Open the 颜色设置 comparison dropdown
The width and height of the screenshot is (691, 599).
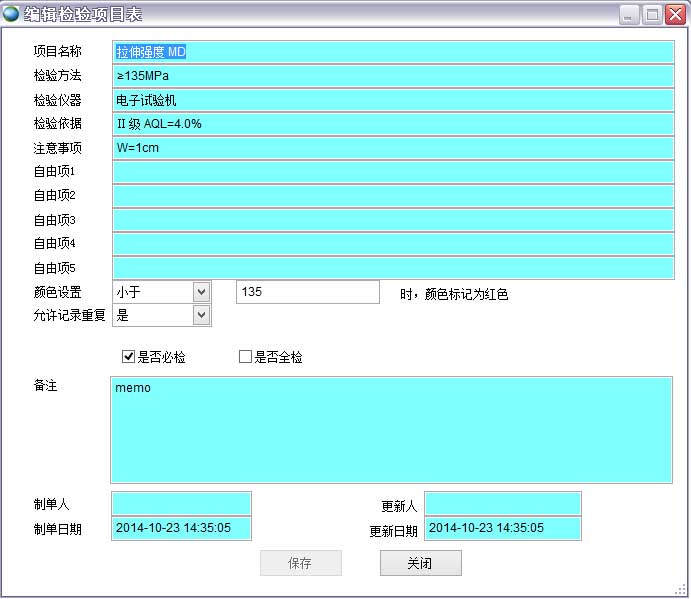coord(201,292)
